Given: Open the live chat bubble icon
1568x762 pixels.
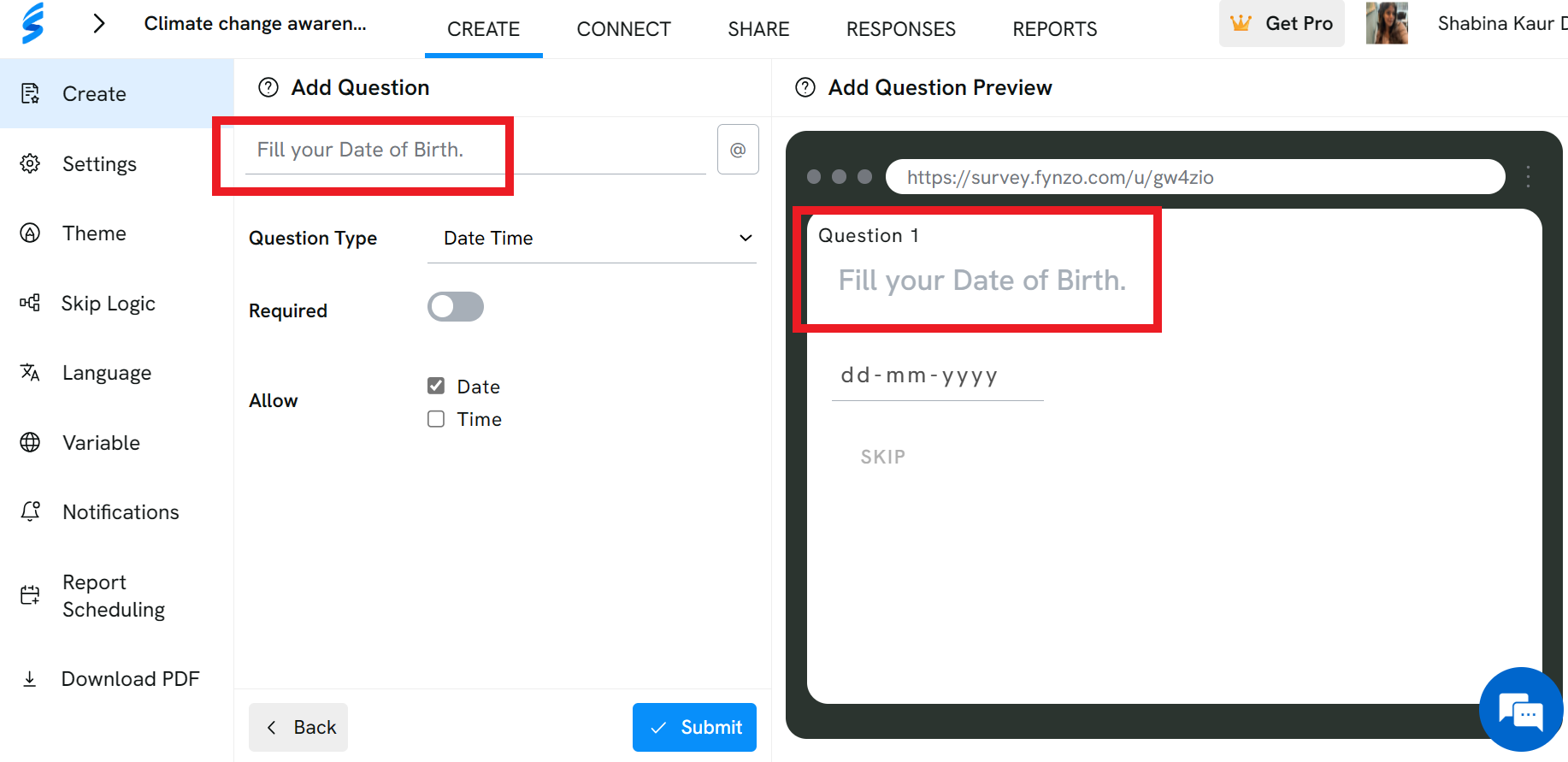Looking at the screenshot, I should (1521, 710).
